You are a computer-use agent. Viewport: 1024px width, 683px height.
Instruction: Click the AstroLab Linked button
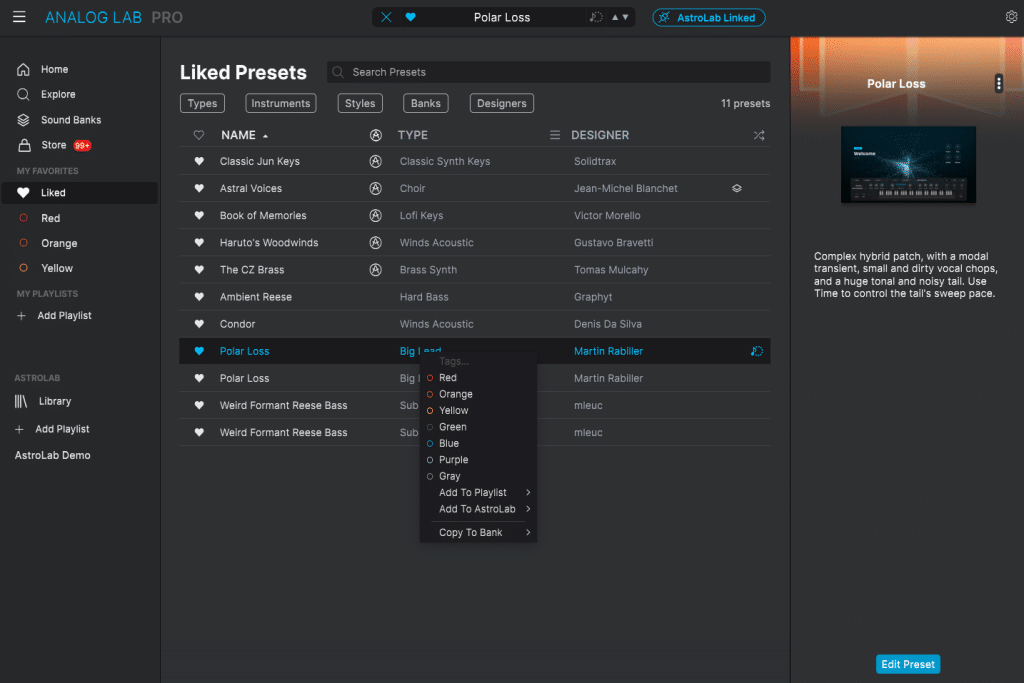click(708, 17)
